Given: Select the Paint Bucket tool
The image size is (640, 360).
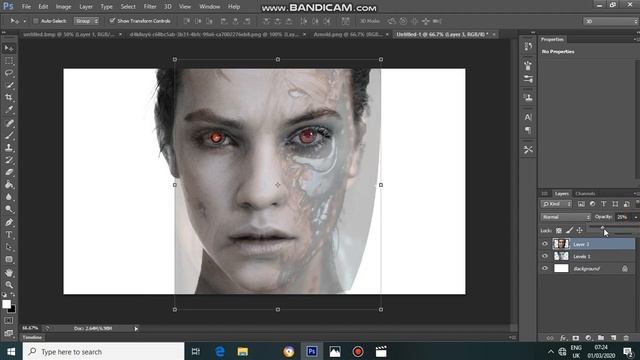Looking at the screenshot, I should (9, 184).
